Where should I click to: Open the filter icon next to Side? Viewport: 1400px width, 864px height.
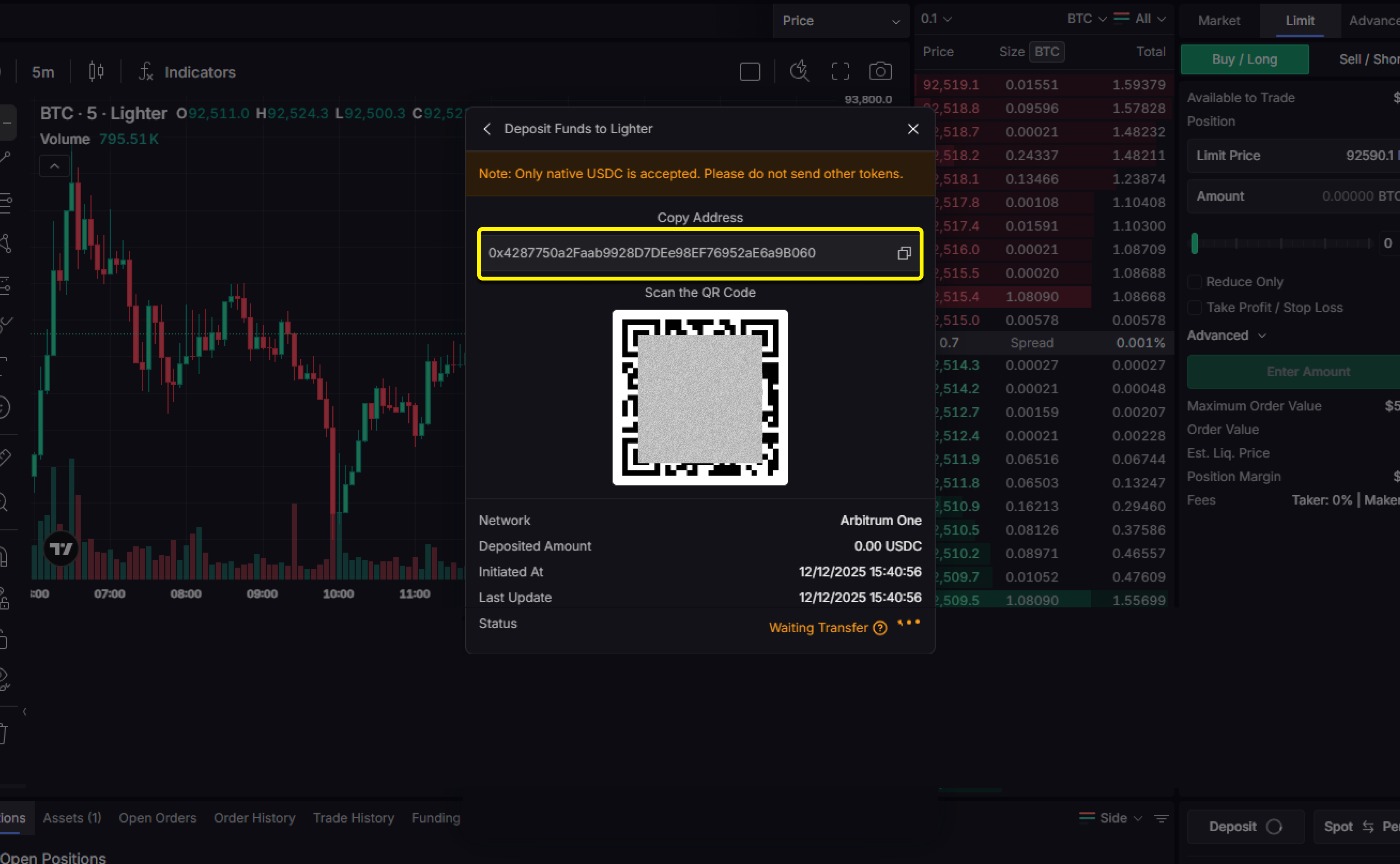pyautogui.click(x=1161, y=818)
